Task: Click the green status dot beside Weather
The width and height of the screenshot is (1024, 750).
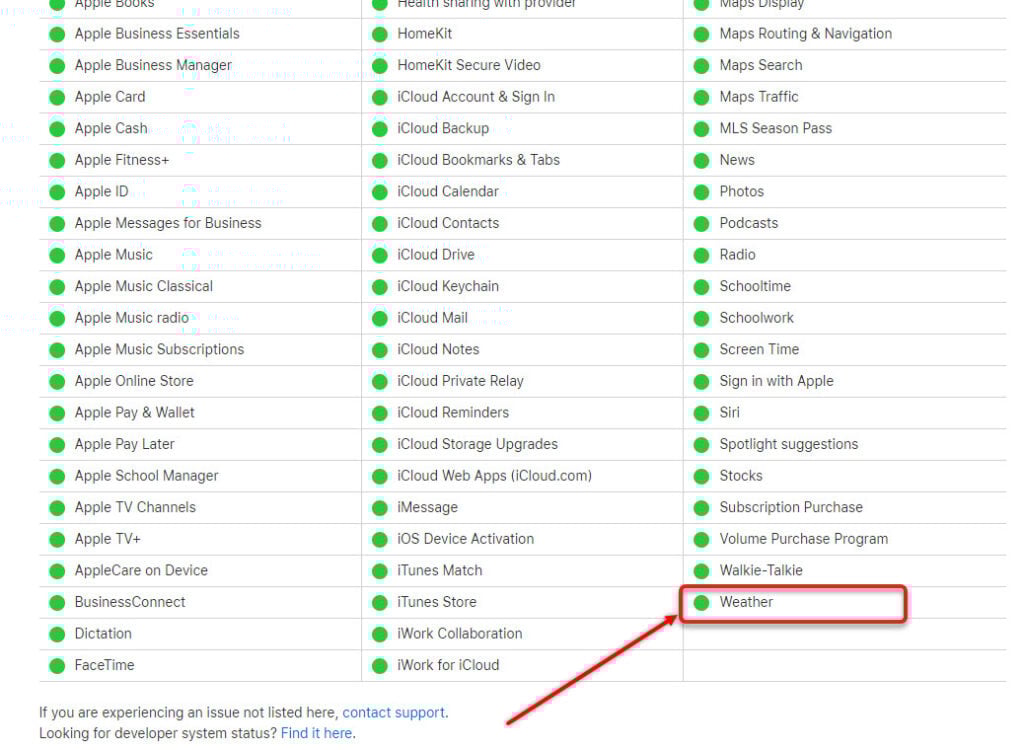Action: [703, 602]
